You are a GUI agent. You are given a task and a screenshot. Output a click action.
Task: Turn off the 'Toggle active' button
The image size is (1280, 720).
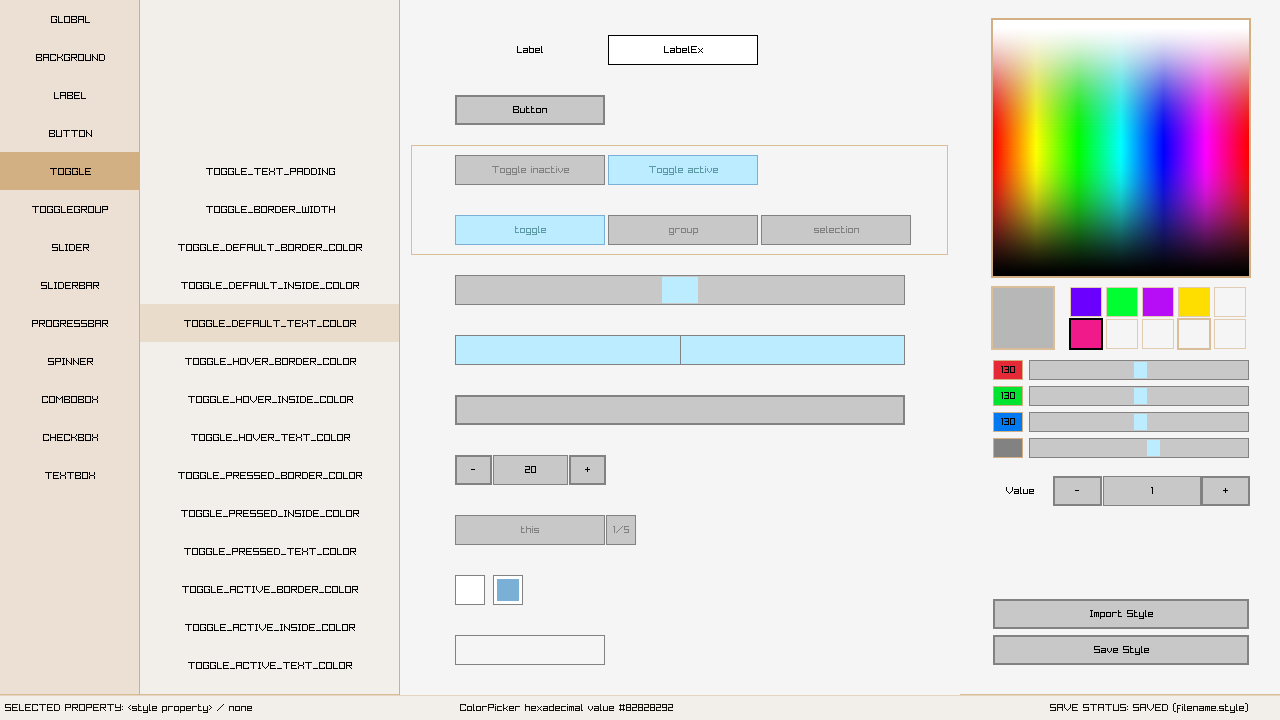683,170
